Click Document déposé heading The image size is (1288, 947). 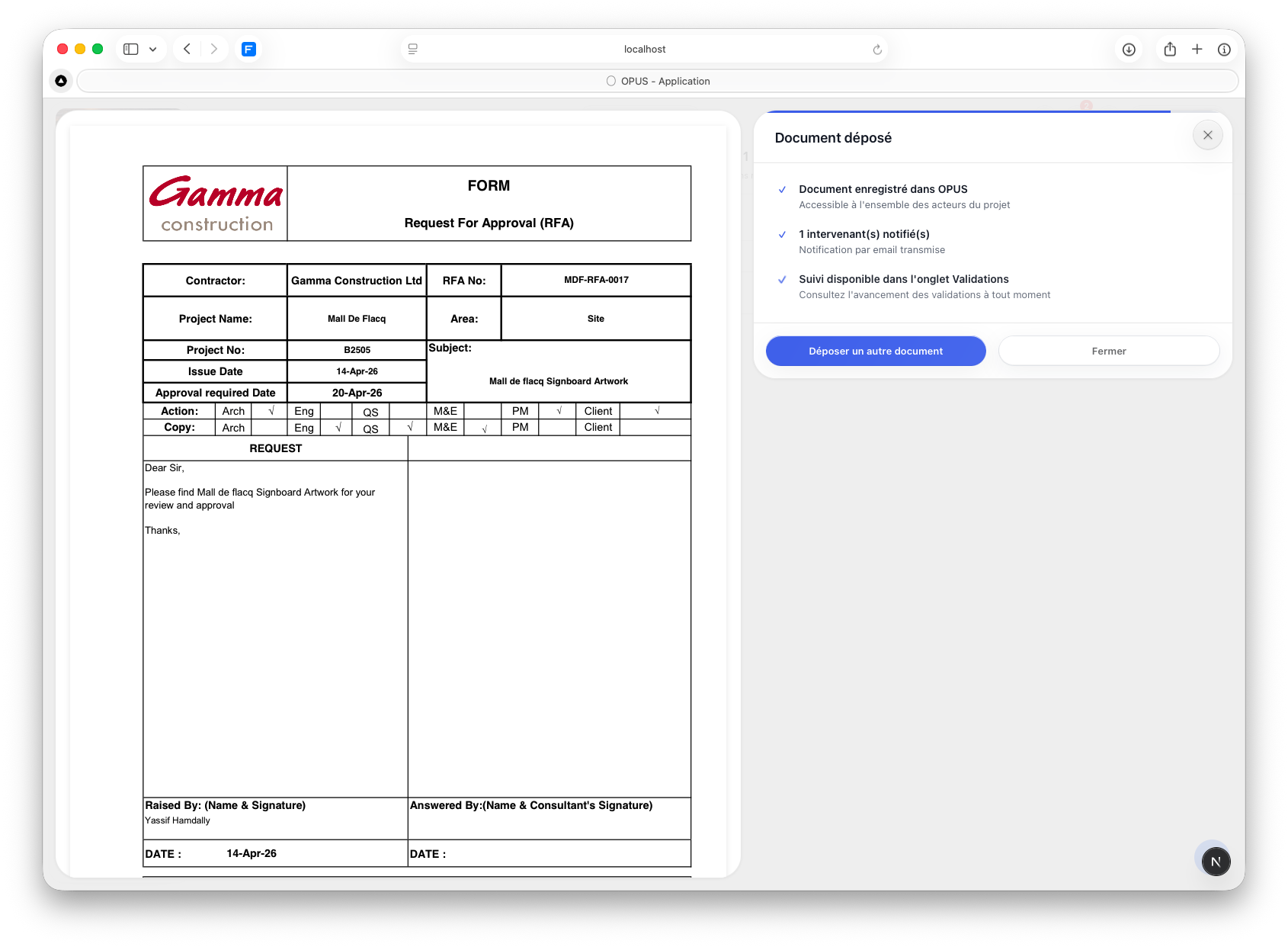click(833, 138)
